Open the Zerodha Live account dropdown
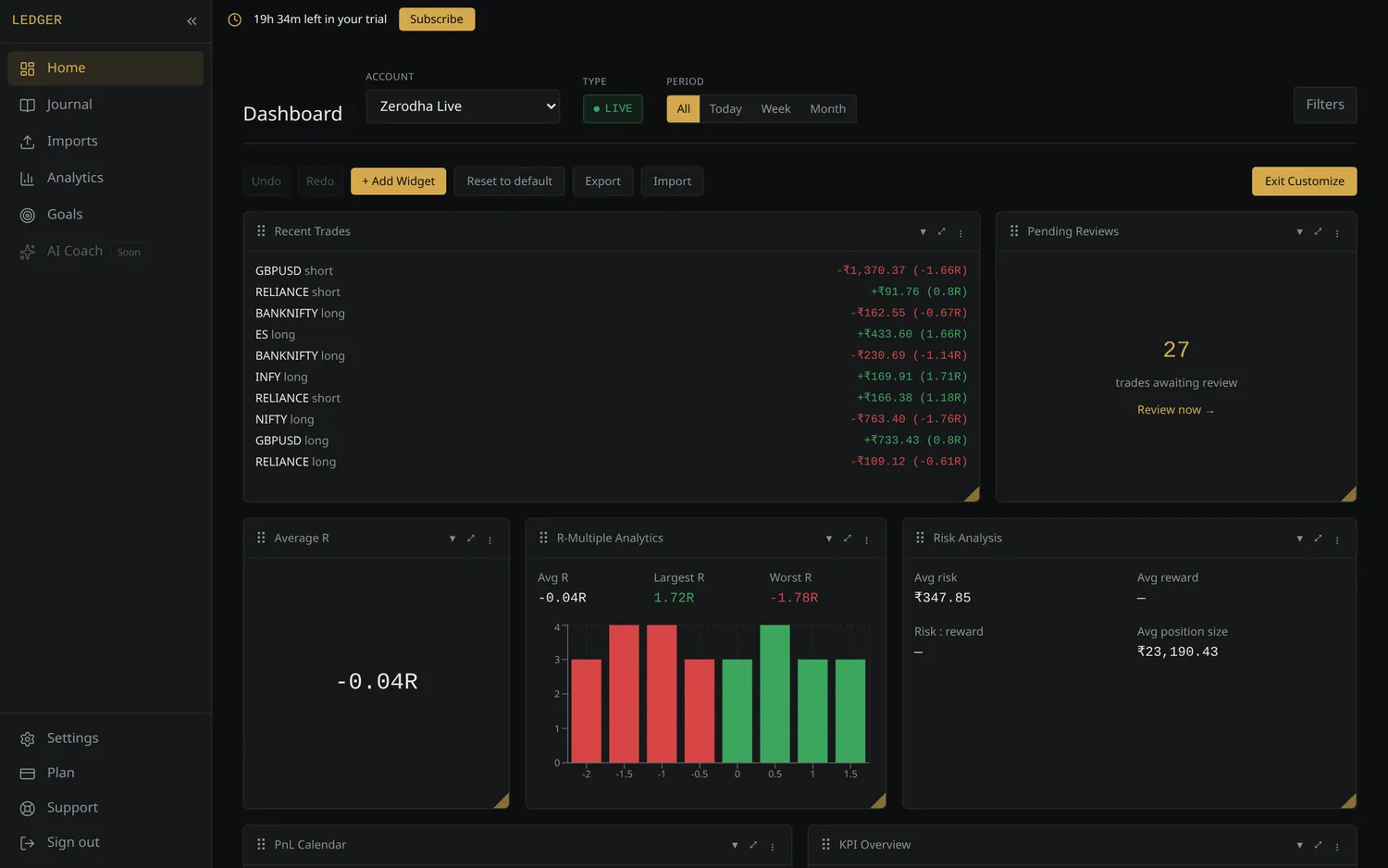 click(x=463, y=106)
